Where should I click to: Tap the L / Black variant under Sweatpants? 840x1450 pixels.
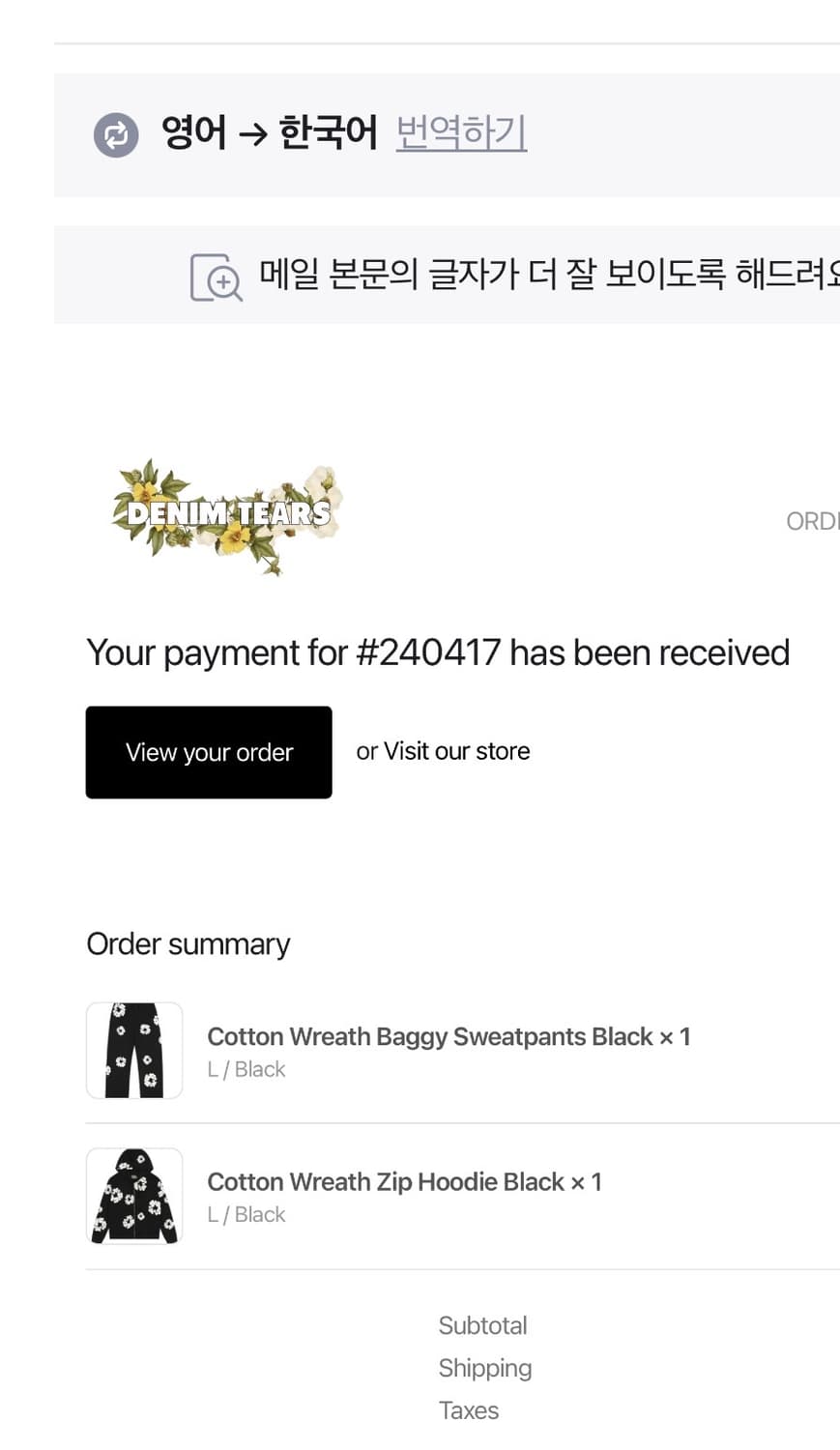click(246, 1069)
